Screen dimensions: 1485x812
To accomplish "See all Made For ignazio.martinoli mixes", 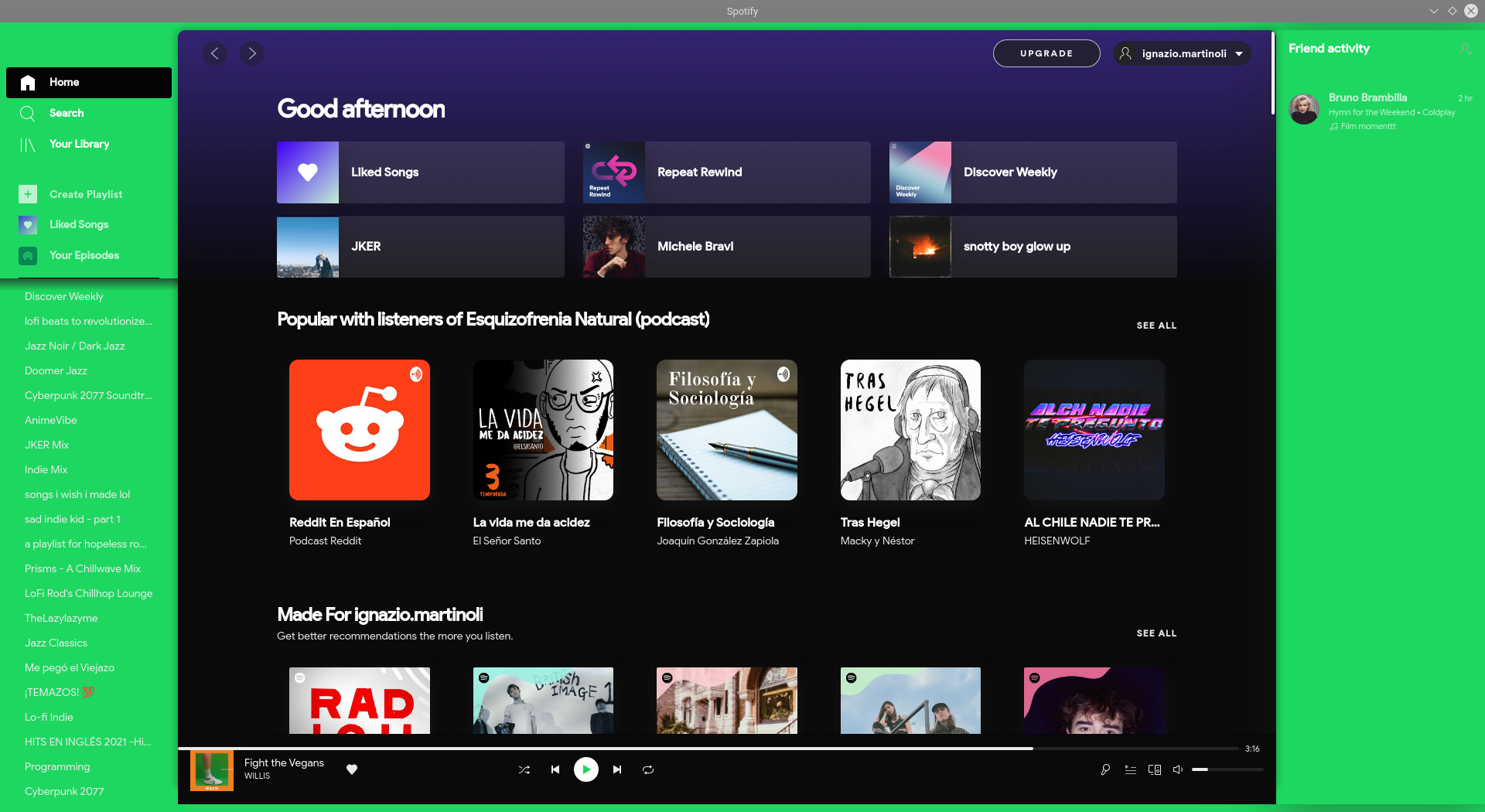I will (1156, 633).
